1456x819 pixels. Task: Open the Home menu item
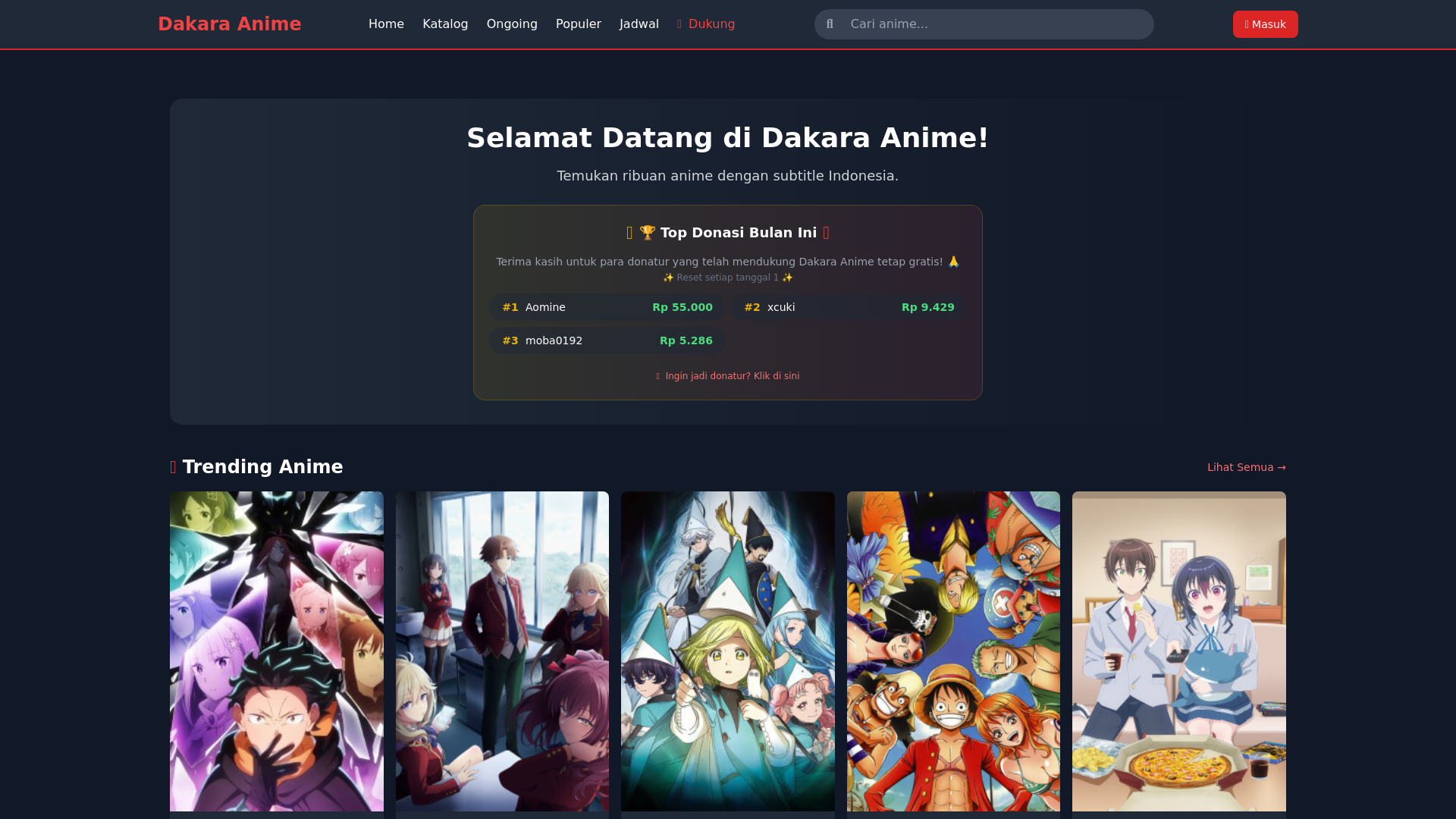click(x=386, y=24)
